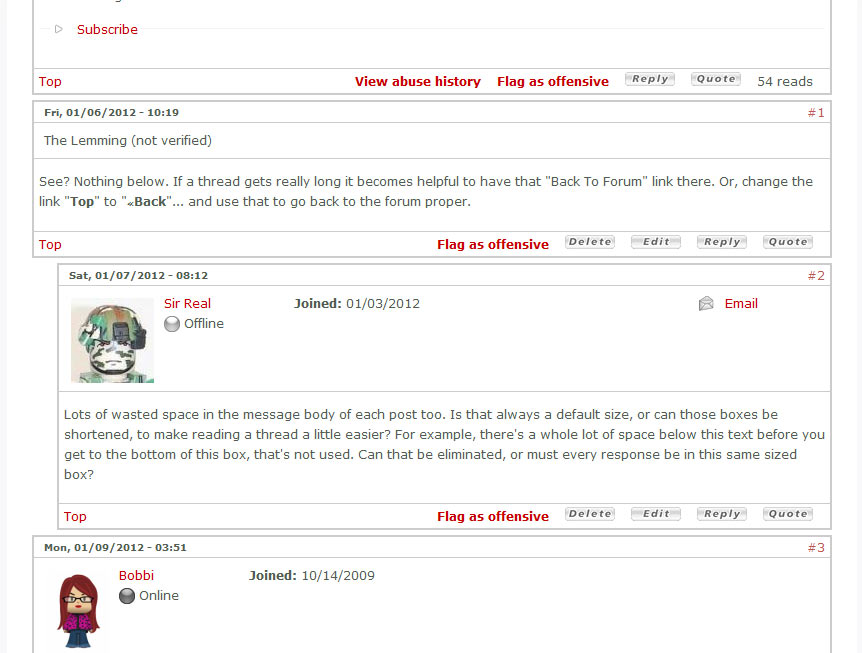This screenshot has width=862, height=653.
Task: Edit comment #1 by The Lemming
Action: click(656, 242)
